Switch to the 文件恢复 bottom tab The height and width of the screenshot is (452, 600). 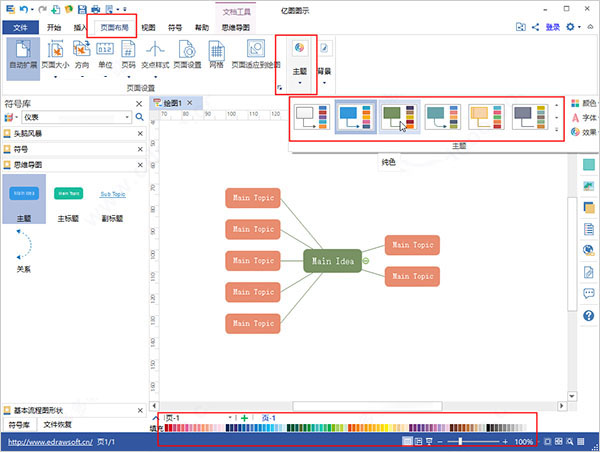pos(57,424)
